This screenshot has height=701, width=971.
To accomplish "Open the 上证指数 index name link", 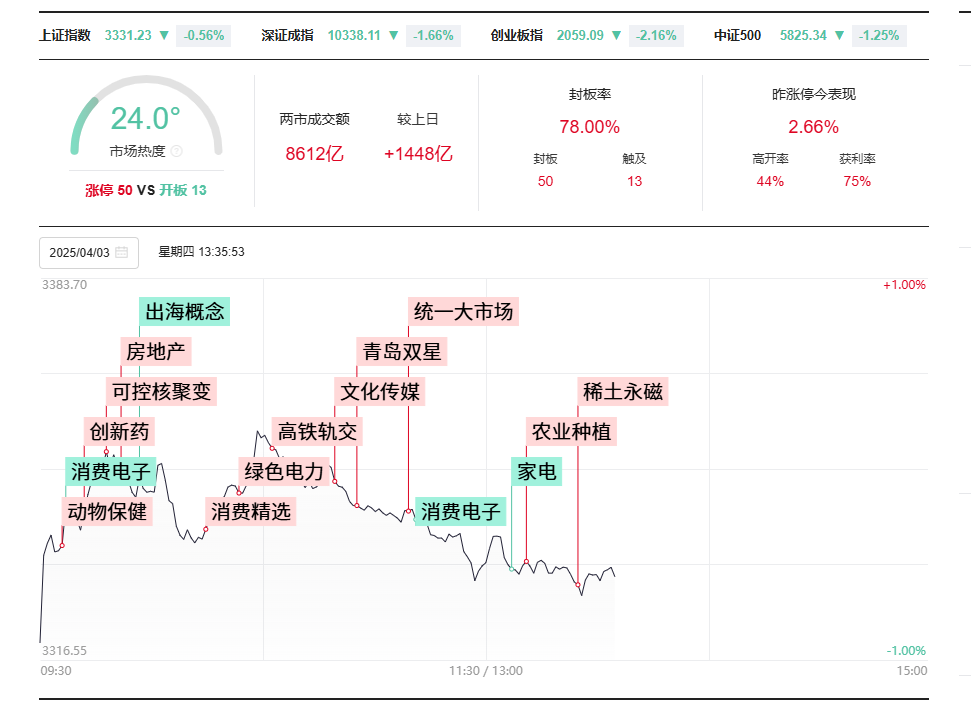I will (x=65, y=35).
